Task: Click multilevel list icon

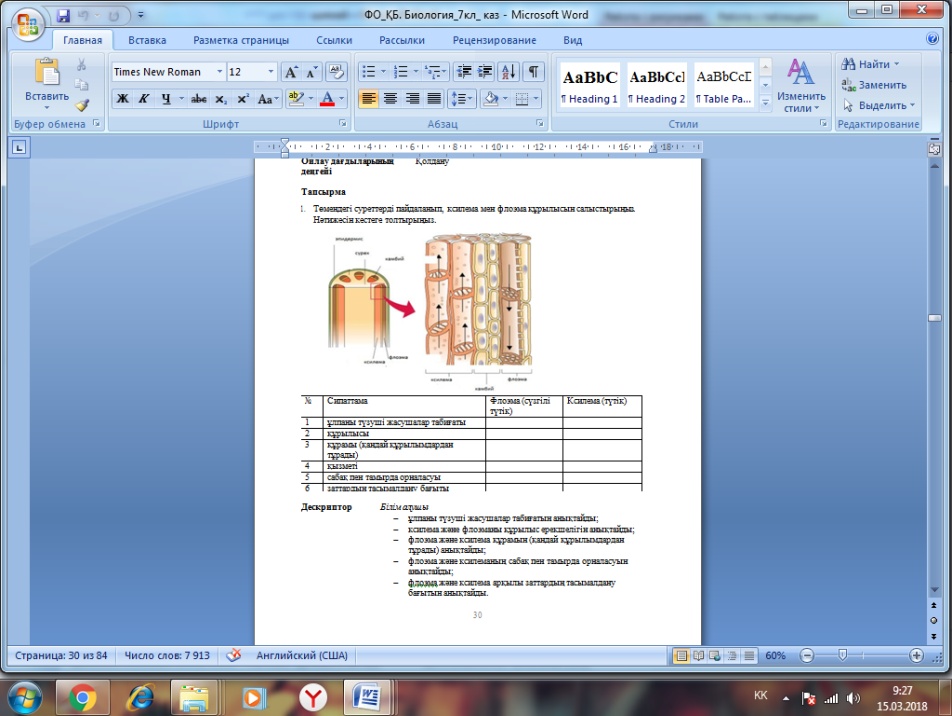Action: (434, 72)
